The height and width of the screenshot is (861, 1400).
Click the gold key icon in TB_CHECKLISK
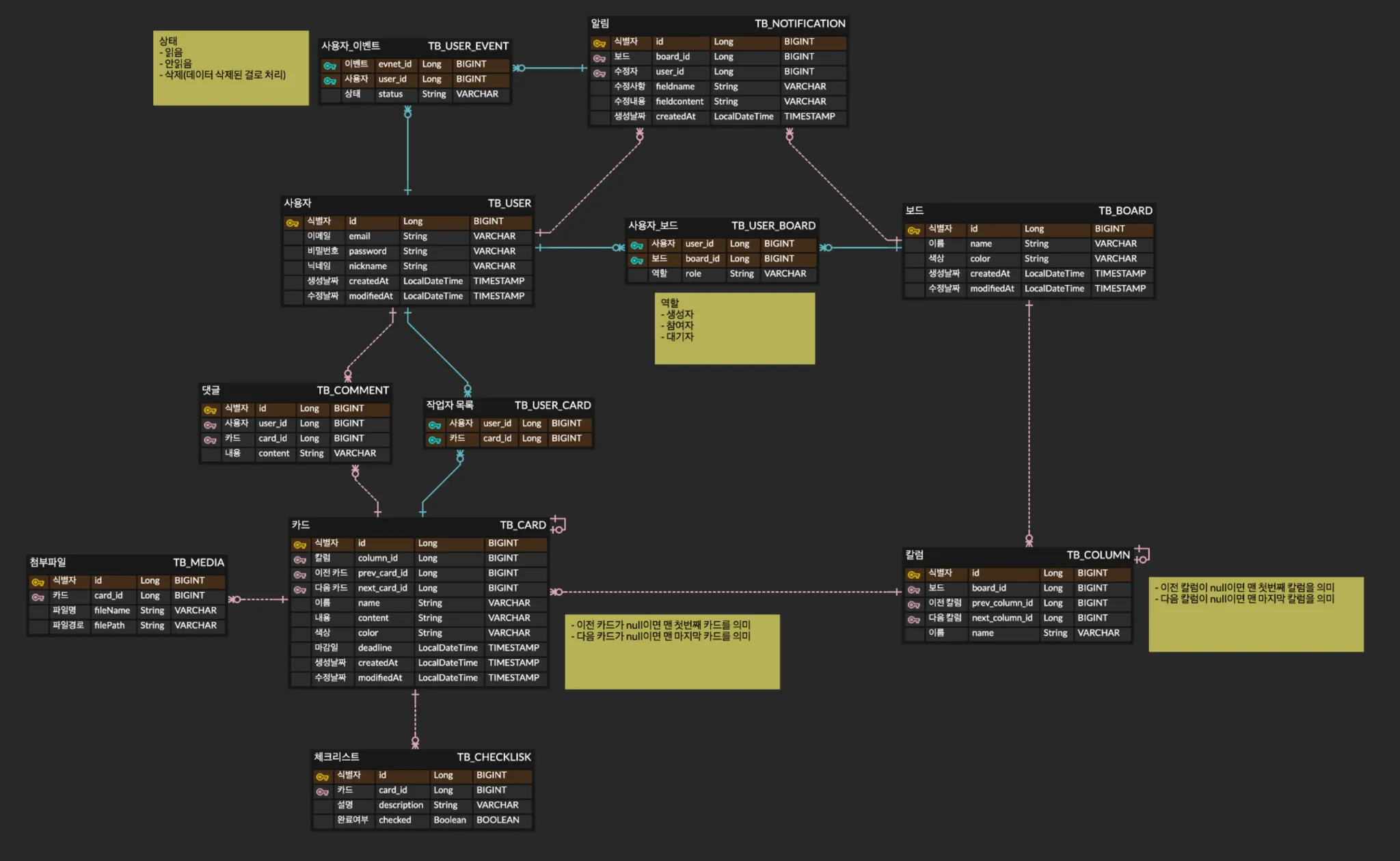[322, 777]
